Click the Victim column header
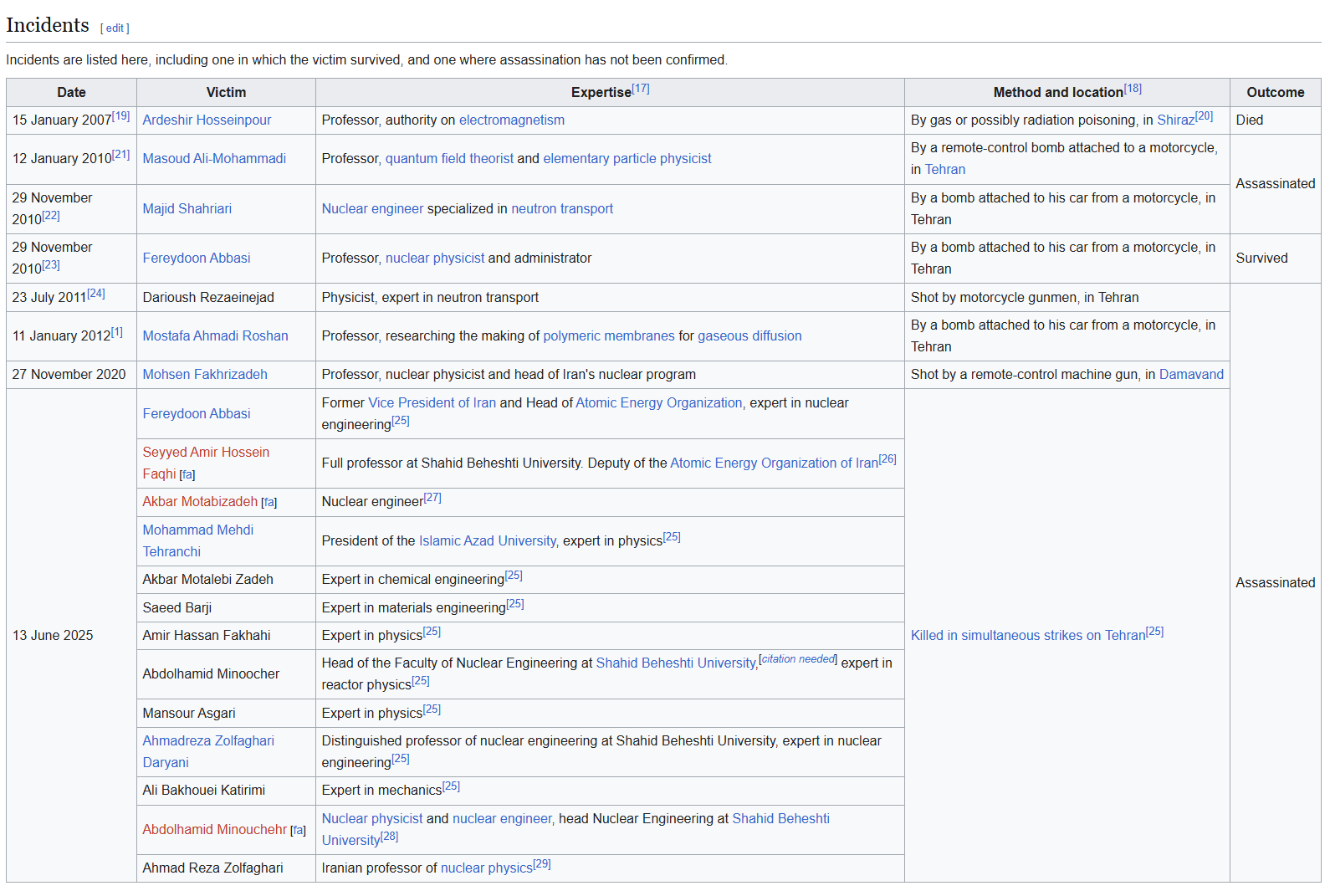1330x896 pixels. click(x=226, y=93)
